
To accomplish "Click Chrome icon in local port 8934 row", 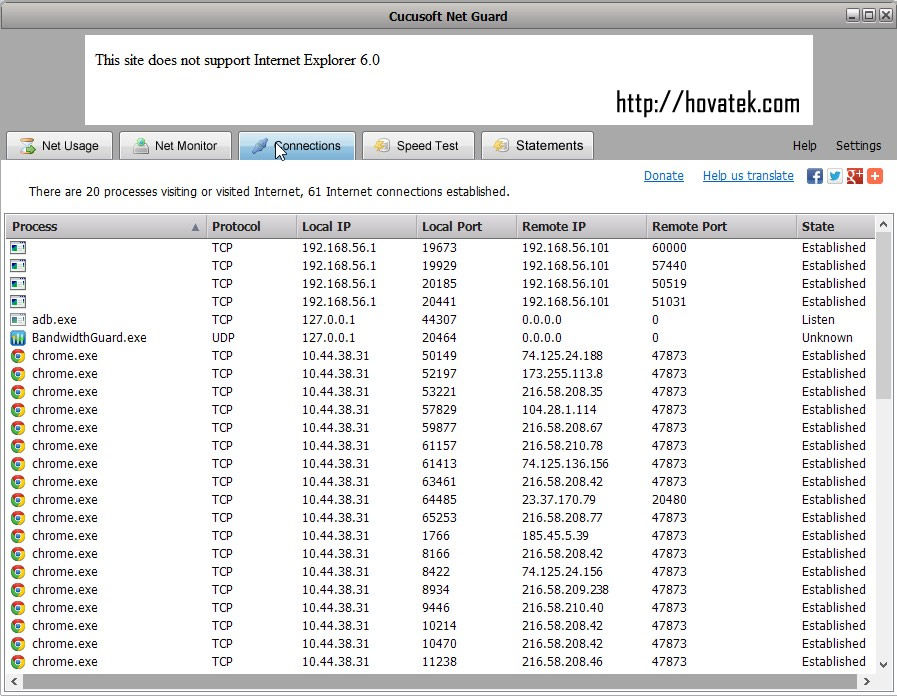I will click(x=18, y=590).
